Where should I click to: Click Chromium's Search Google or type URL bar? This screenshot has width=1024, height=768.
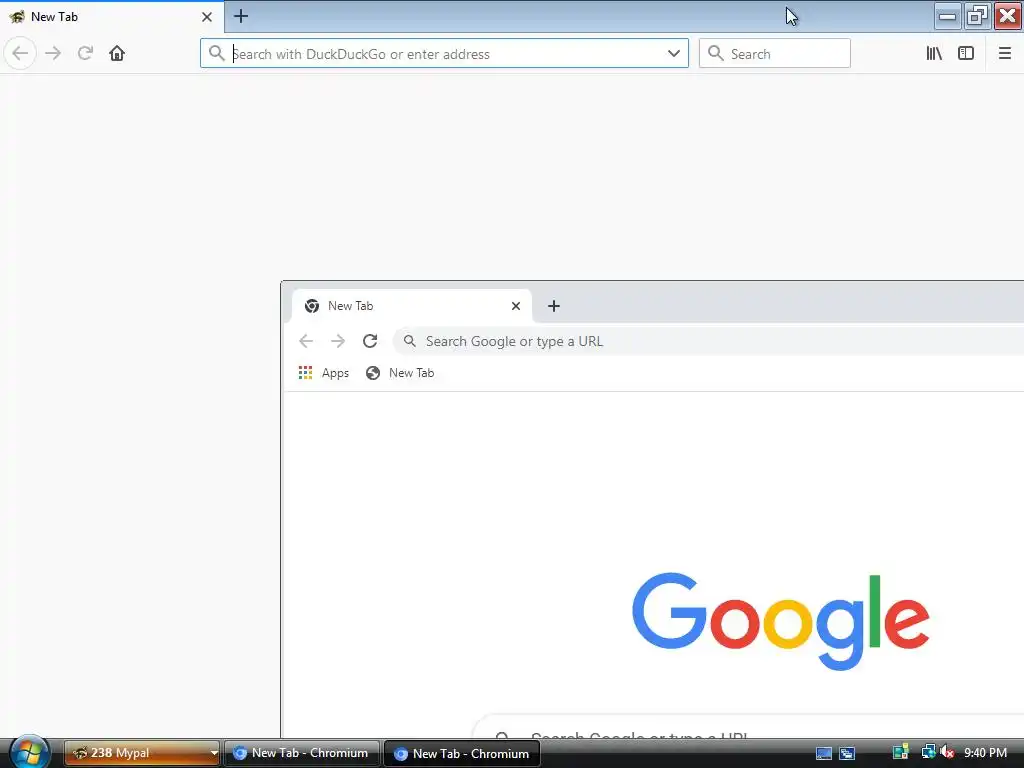click(709, 341)
